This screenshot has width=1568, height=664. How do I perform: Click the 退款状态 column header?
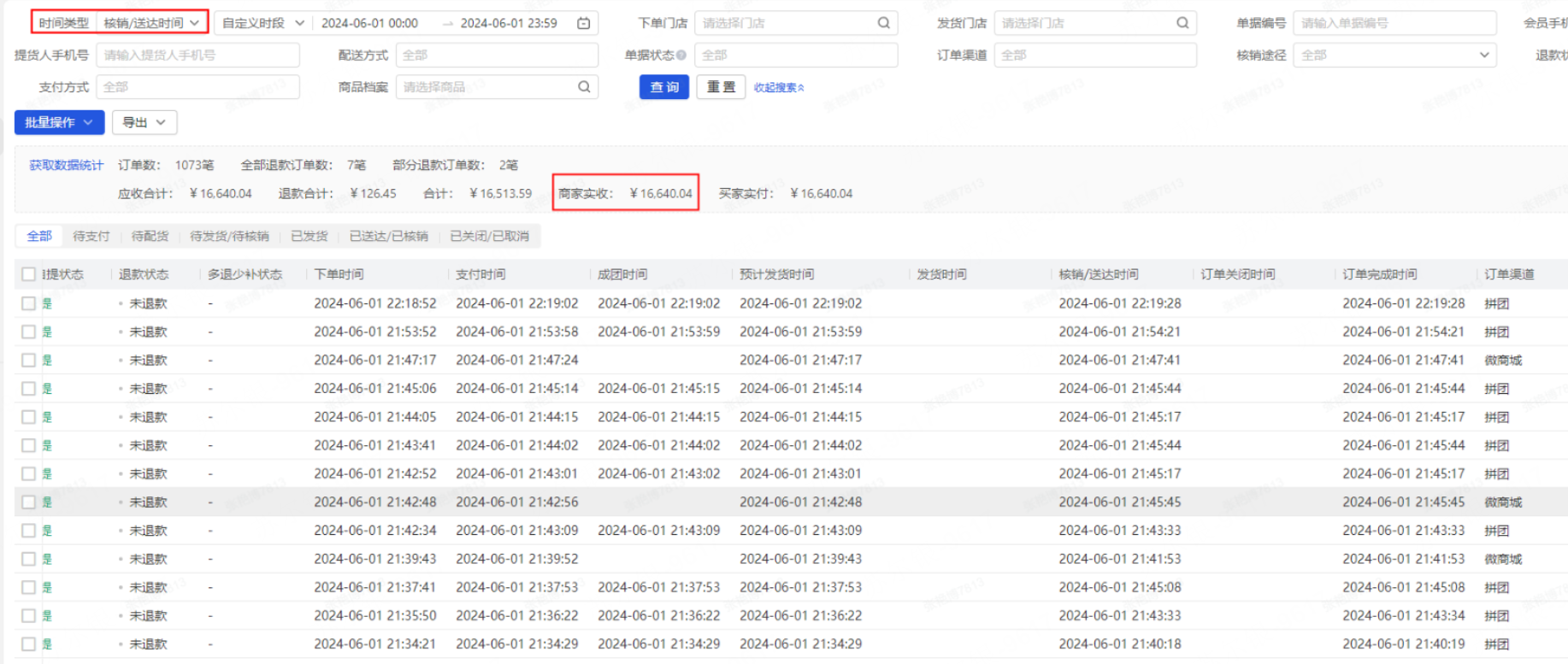(x=144, y=274)
